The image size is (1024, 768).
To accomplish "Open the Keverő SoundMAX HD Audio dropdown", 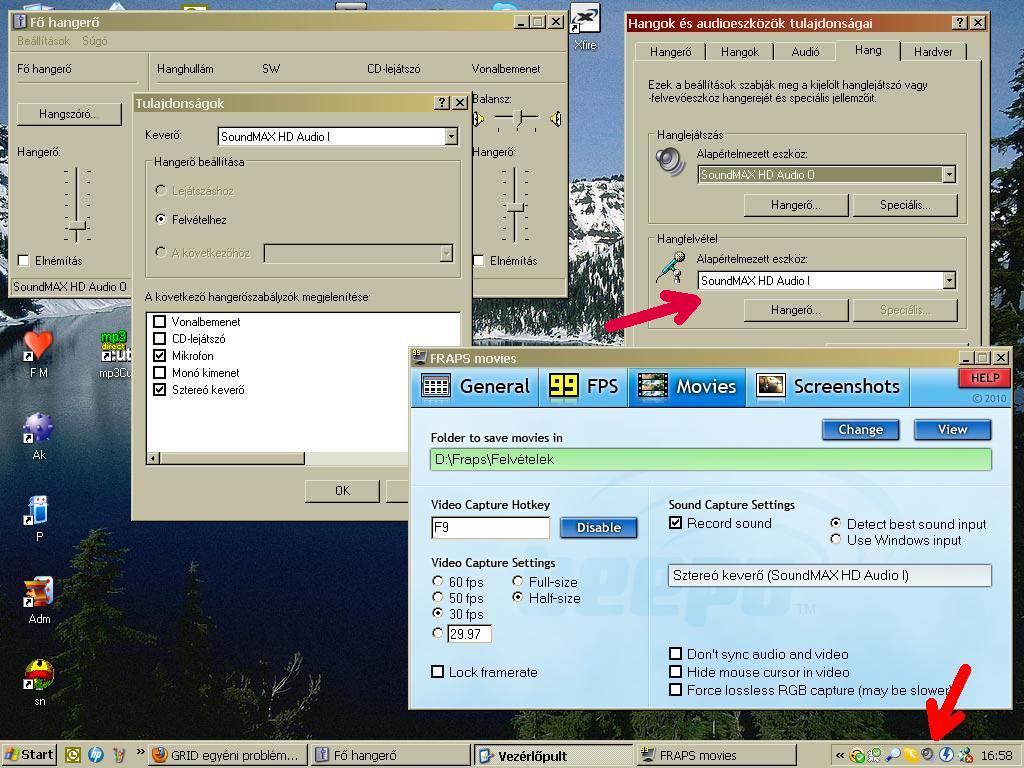I will point(451,136).
